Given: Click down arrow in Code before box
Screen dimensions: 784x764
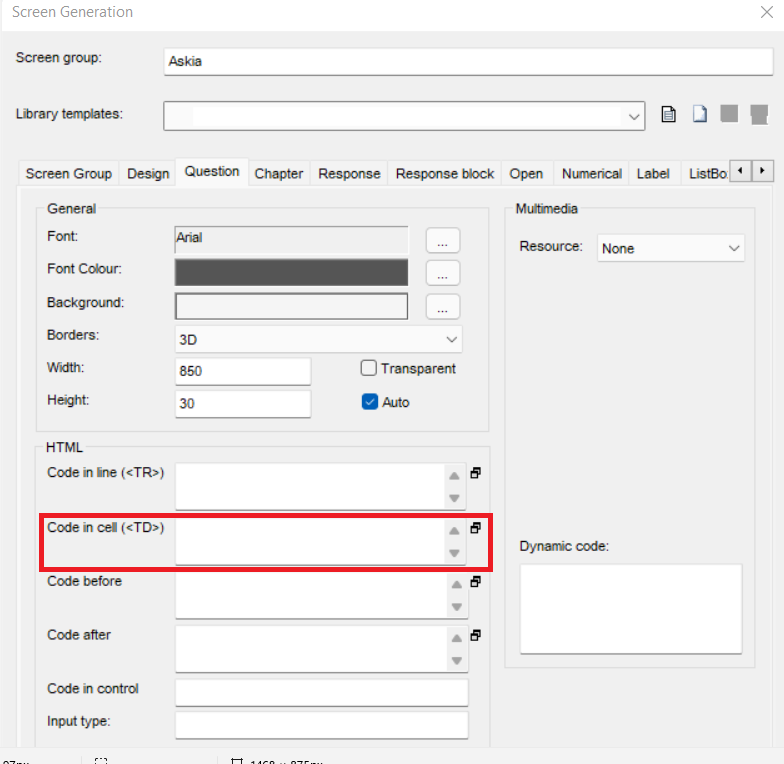Looking at the screenshot, I should point(456,607).
